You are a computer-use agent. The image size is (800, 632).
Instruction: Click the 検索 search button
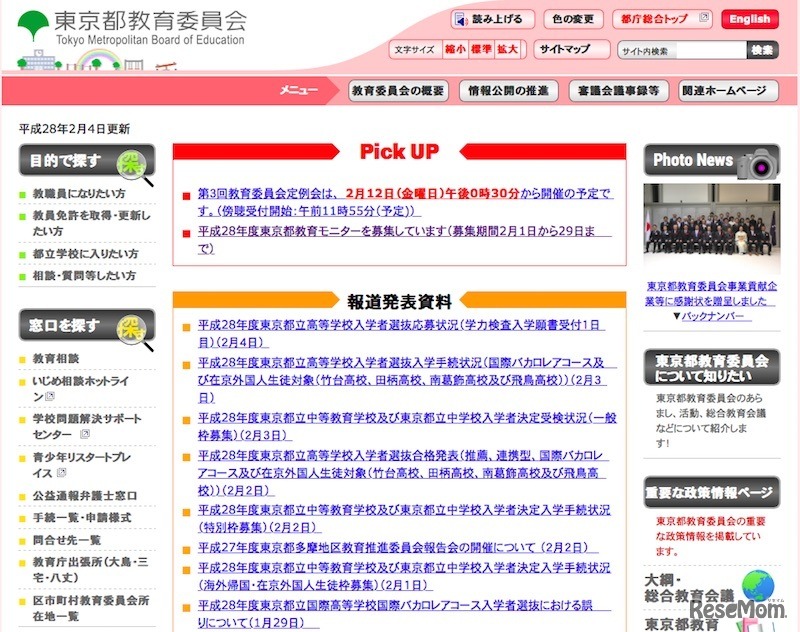[x=762, y=50]
